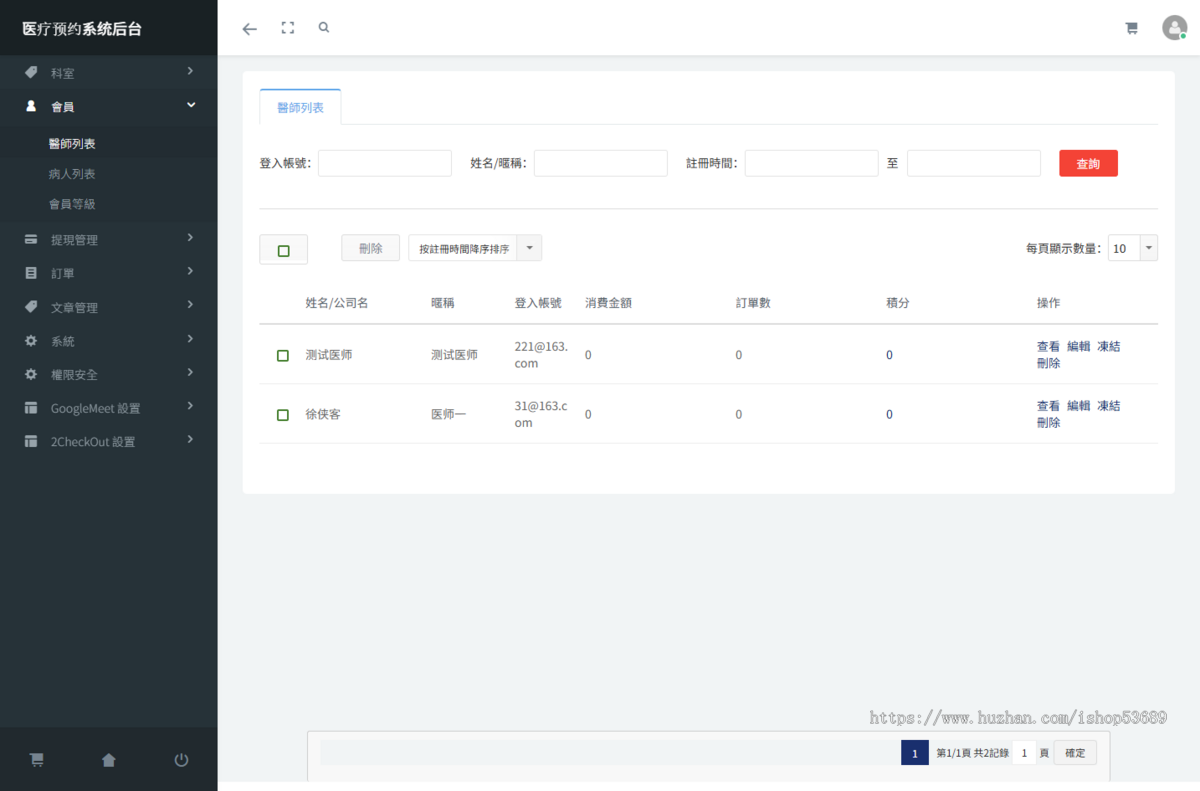The image size is (1200, 791).
Task: Open the 每頁顯示數量 dropdown showing 10
Action: (1133, 248)
